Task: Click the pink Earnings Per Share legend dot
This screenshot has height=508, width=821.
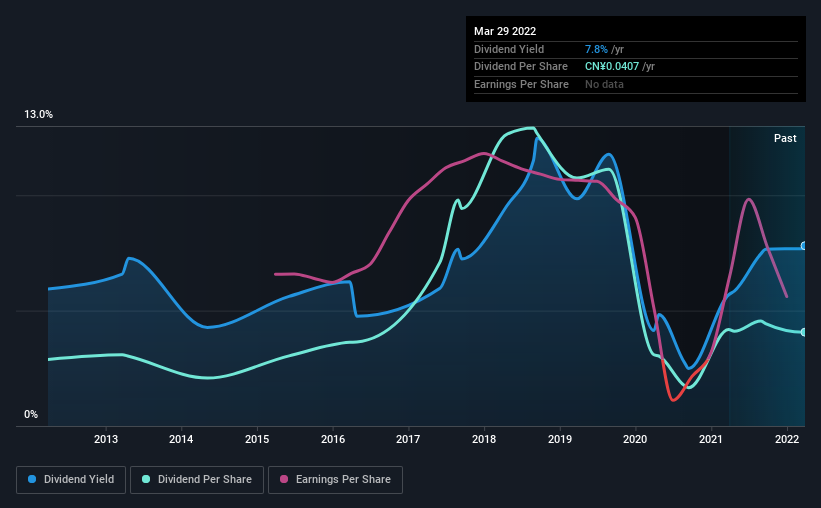Action: pyautogui.click(x=284, y=479)
